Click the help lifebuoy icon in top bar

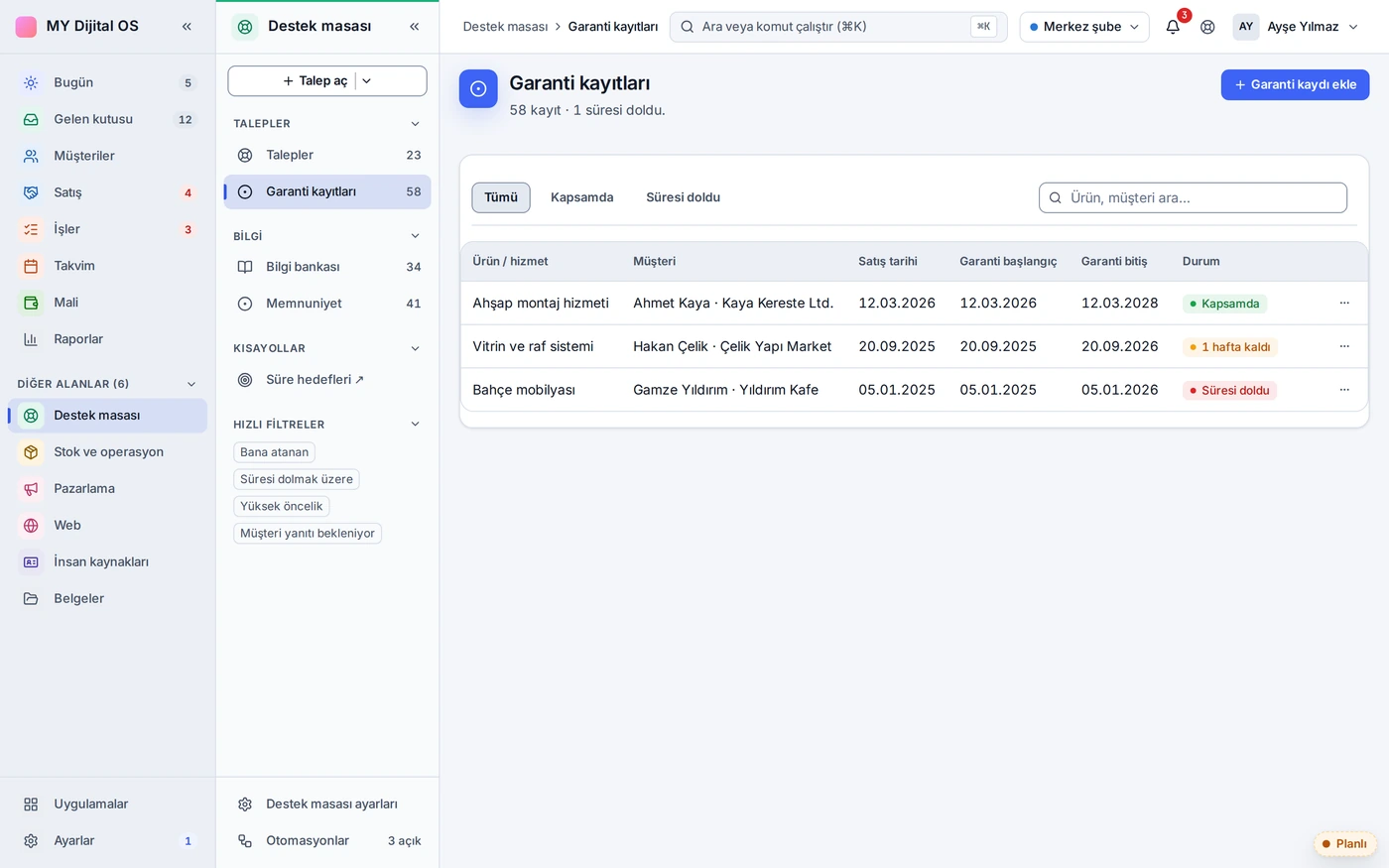(1207, 27)
